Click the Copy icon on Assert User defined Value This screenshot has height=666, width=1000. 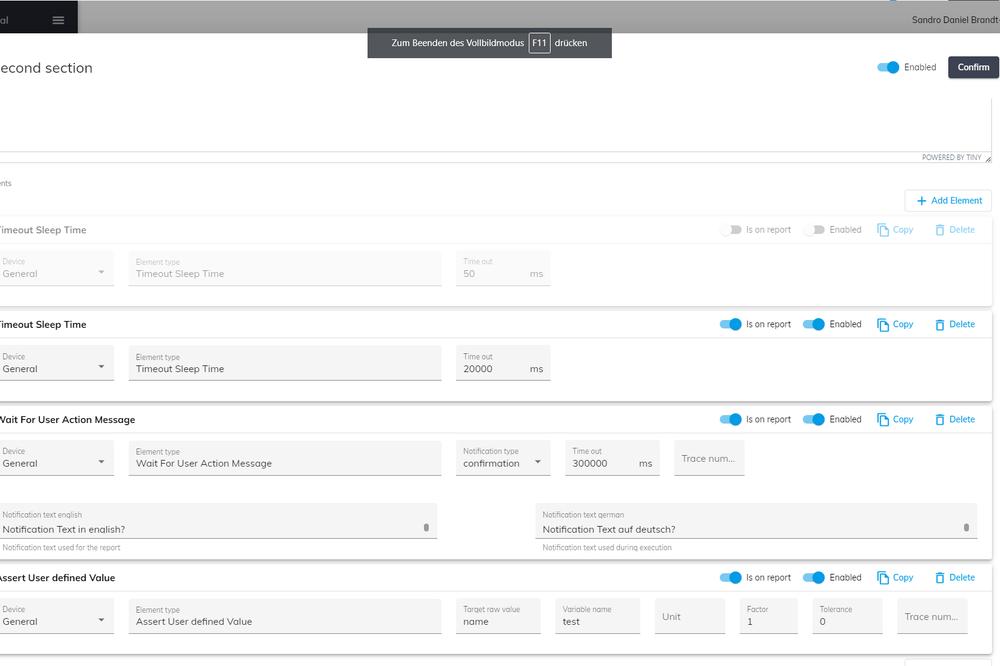pyautogui.click(x=882, y=577)
